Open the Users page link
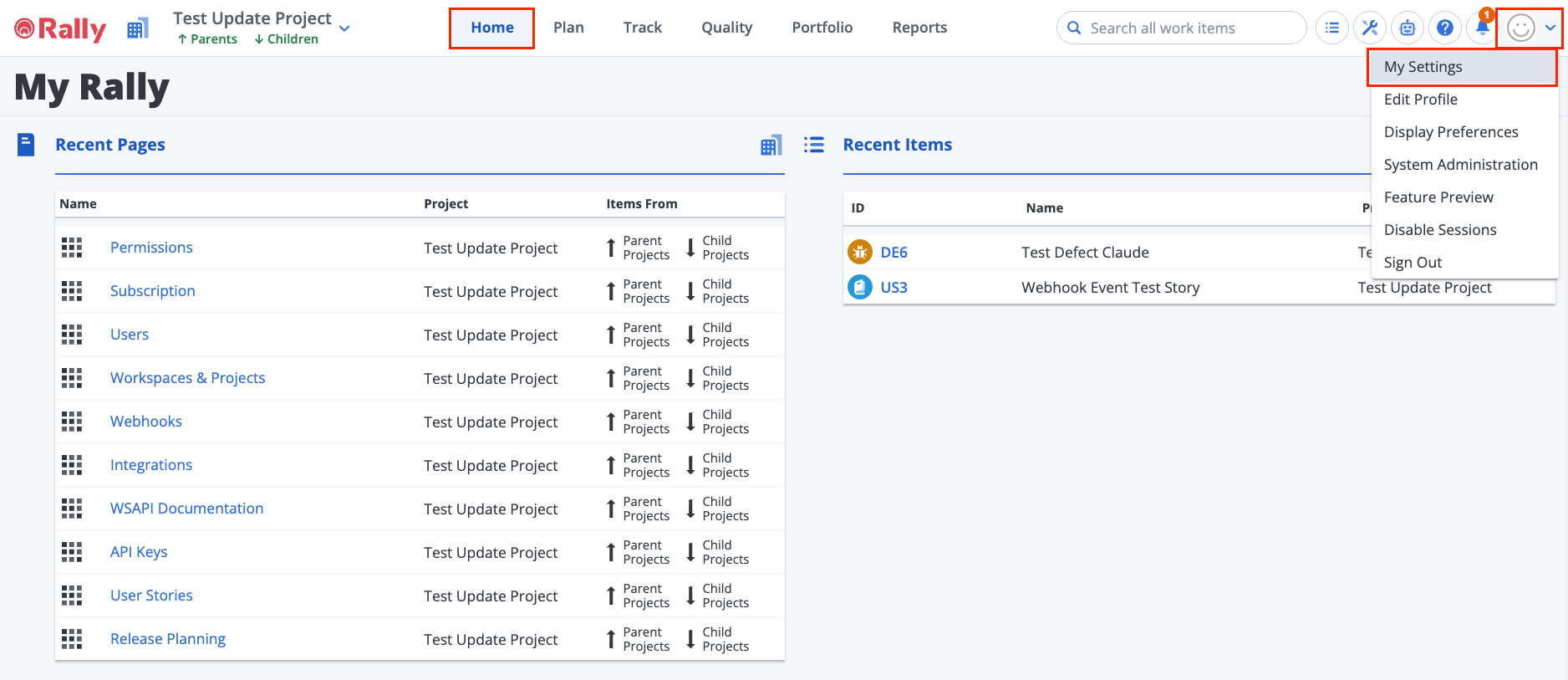Viewport: 1568px width, 680px height. [x=130, y=335]
